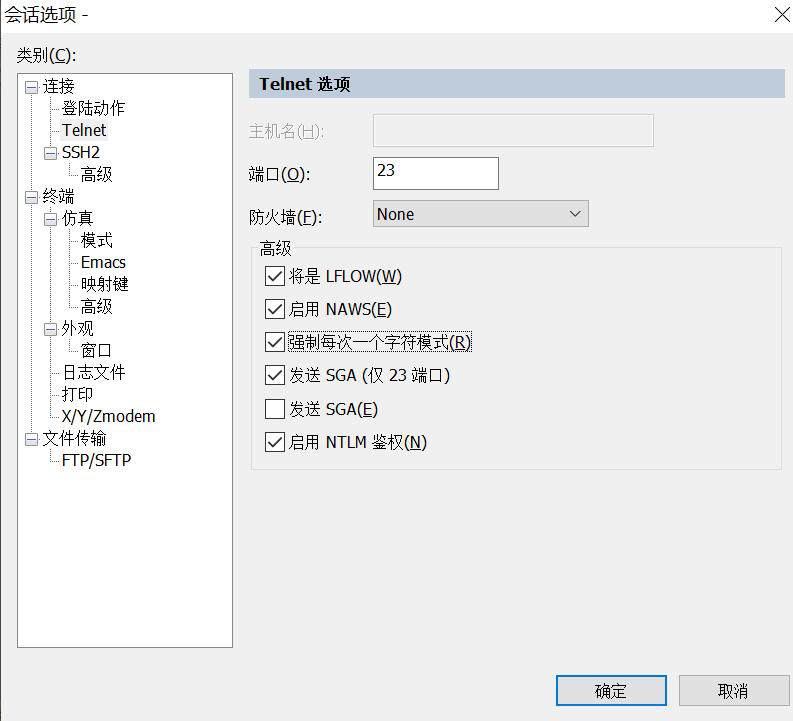Select Emacs in category tree
The width and height of the screenshot is (793, 721).
tap(103, 262)
